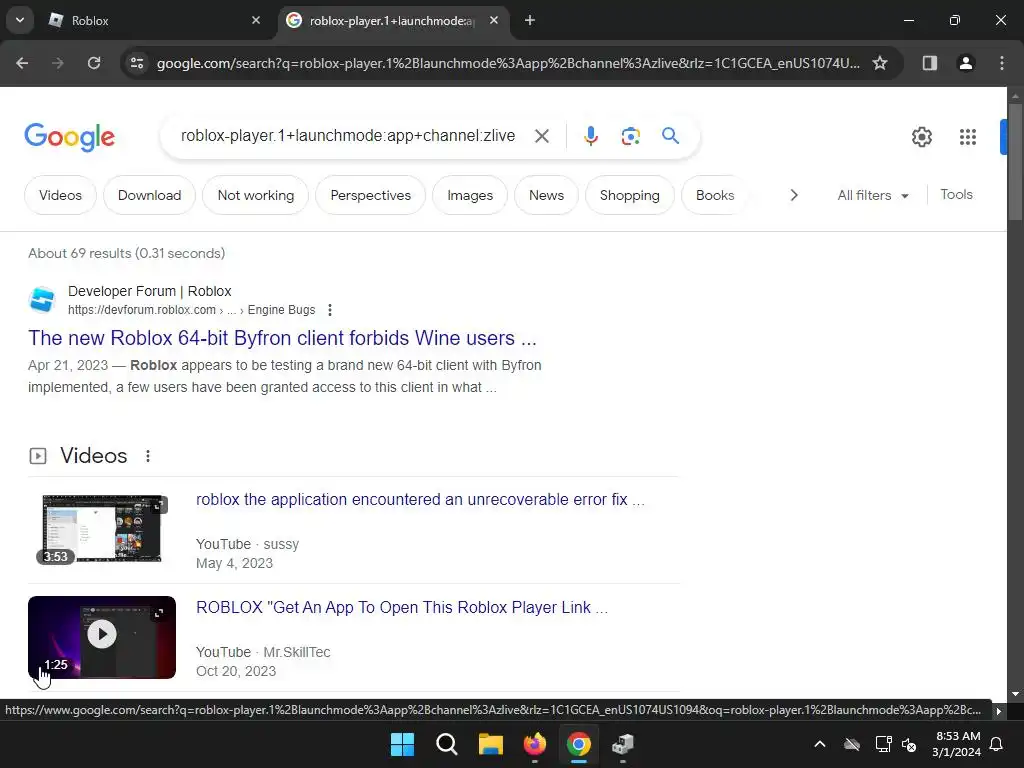Switch to Shopping results
Screen dimensions: 1024x768
[630, 195]
